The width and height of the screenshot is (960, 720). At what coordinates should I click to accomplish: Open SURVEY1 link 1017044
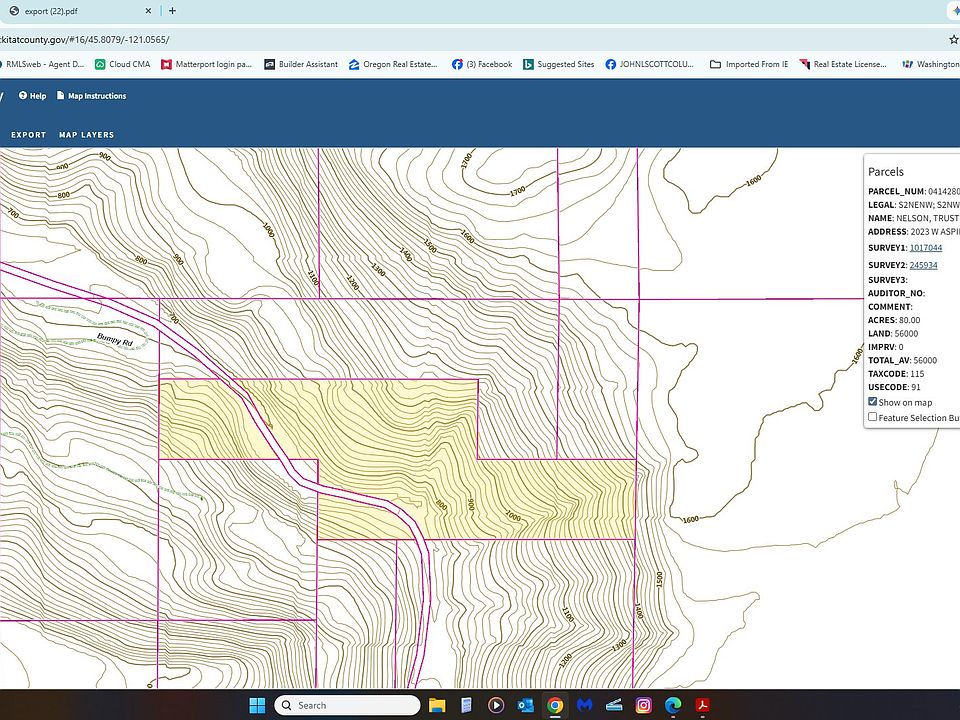[926, 248]
